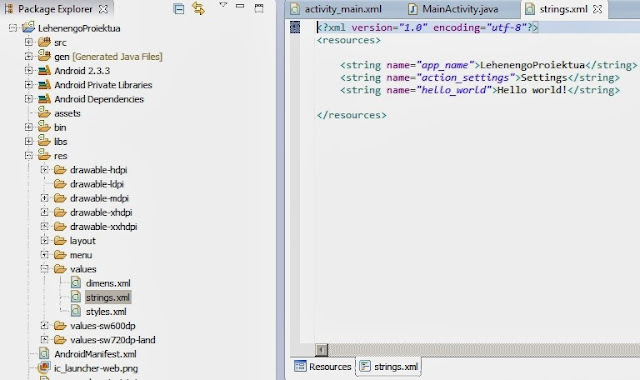640x380 pixels.
Task: Click Android Private Libraries icon
Action: point(44,85)
